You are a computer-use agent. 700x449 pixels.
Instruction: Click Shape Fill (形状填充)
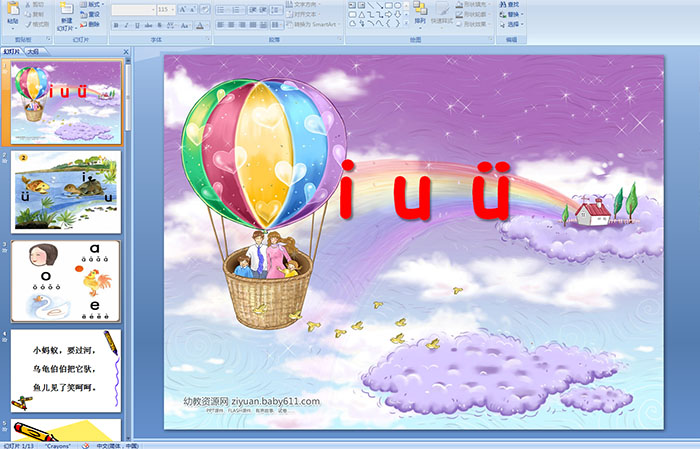[474, 4]
